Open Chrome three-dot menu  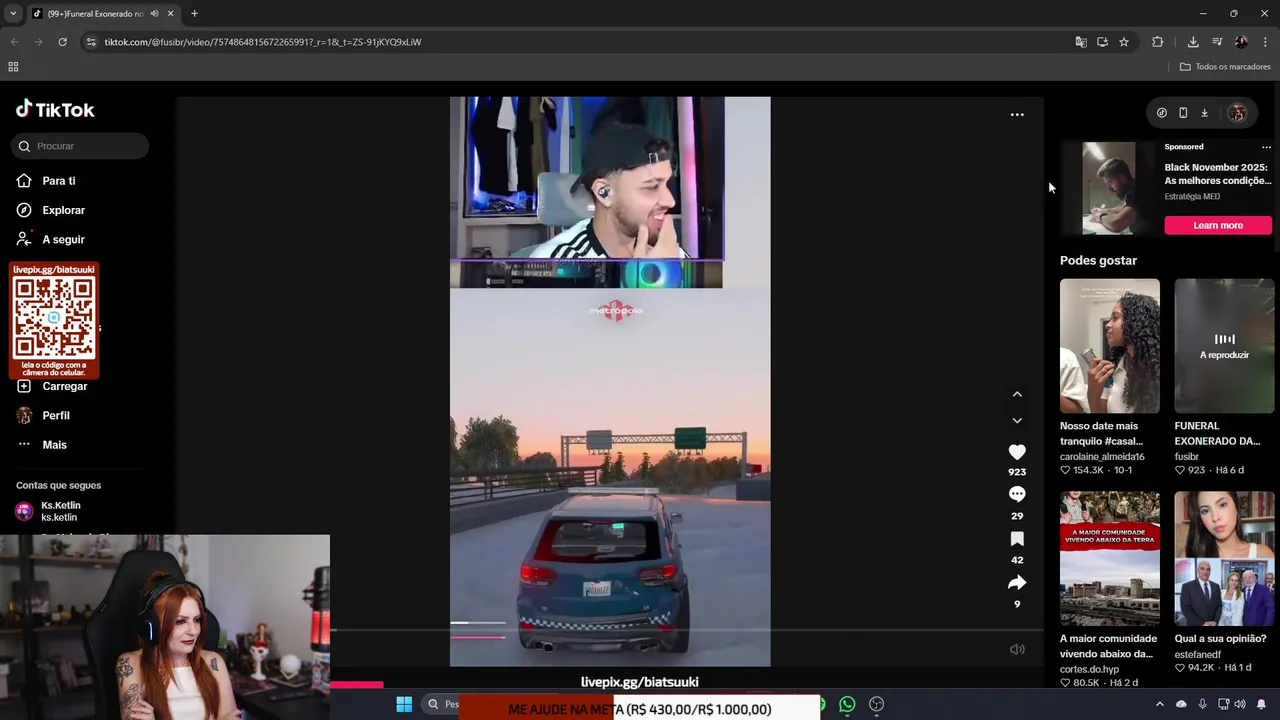click(x=1265, y=42)
